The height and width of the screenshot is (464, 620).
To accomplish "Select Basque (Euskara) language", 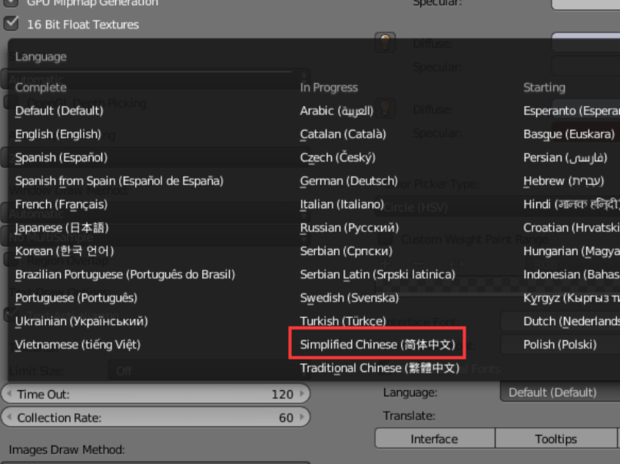I will pos(569,134).
